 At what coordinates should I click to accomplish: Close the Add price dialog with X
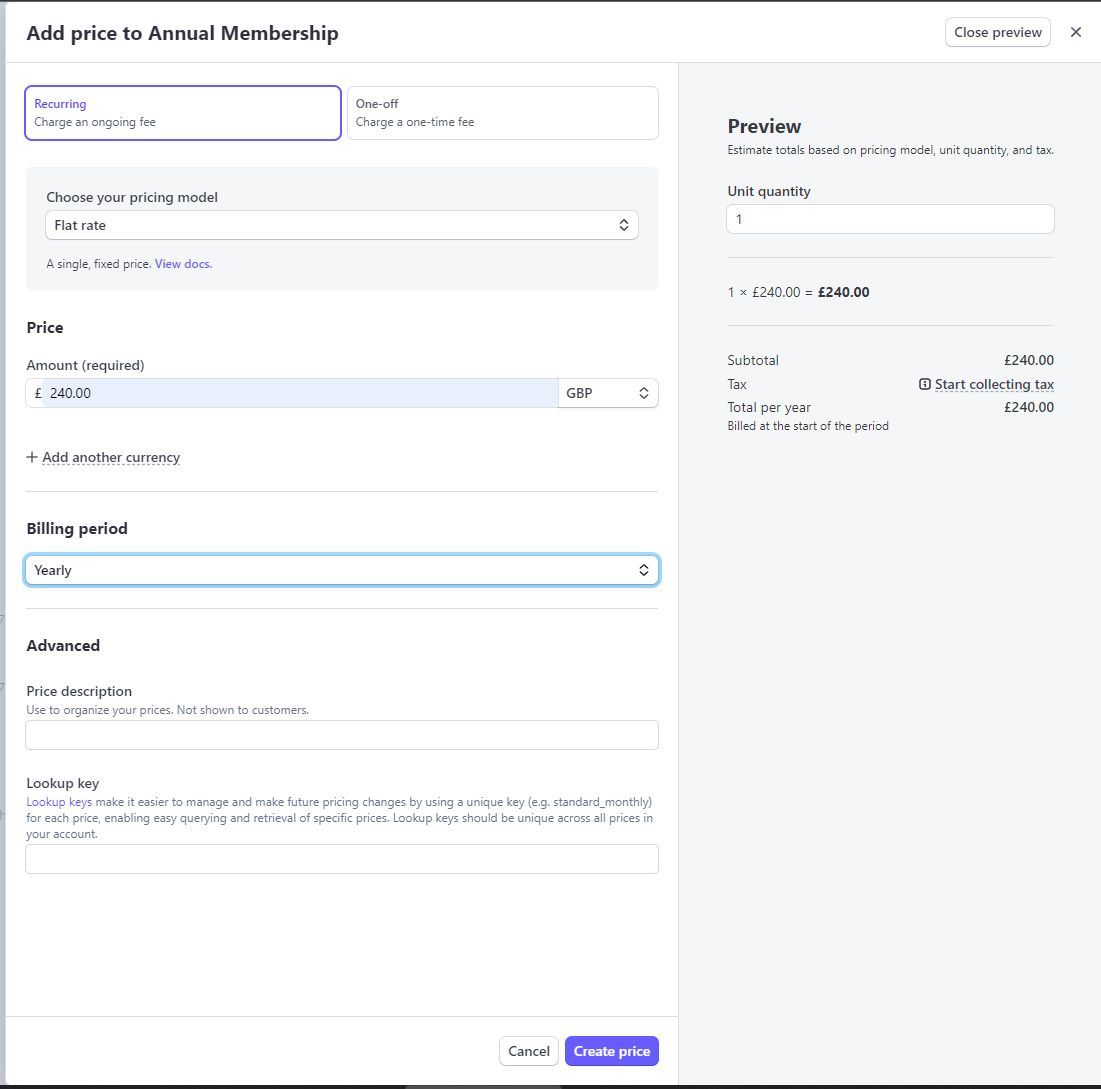coord(1076,32)
